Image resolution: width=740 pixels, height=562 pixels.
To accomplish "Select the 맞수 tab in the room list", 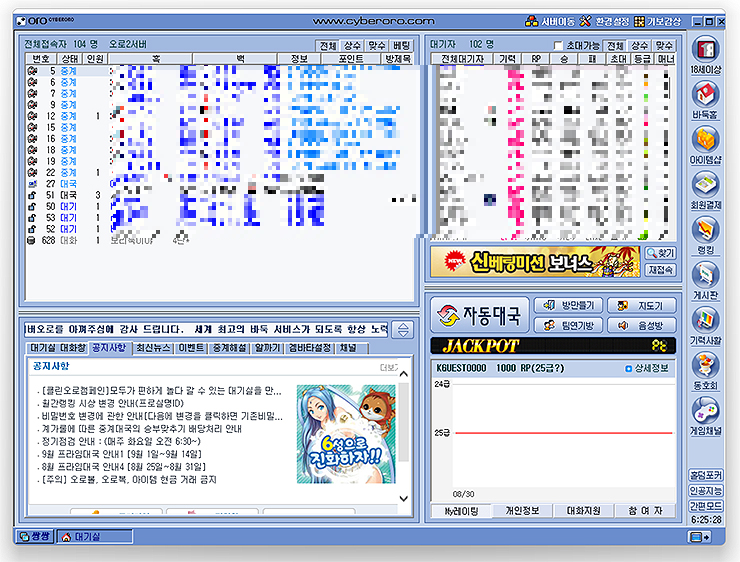I will pos(377,46).
